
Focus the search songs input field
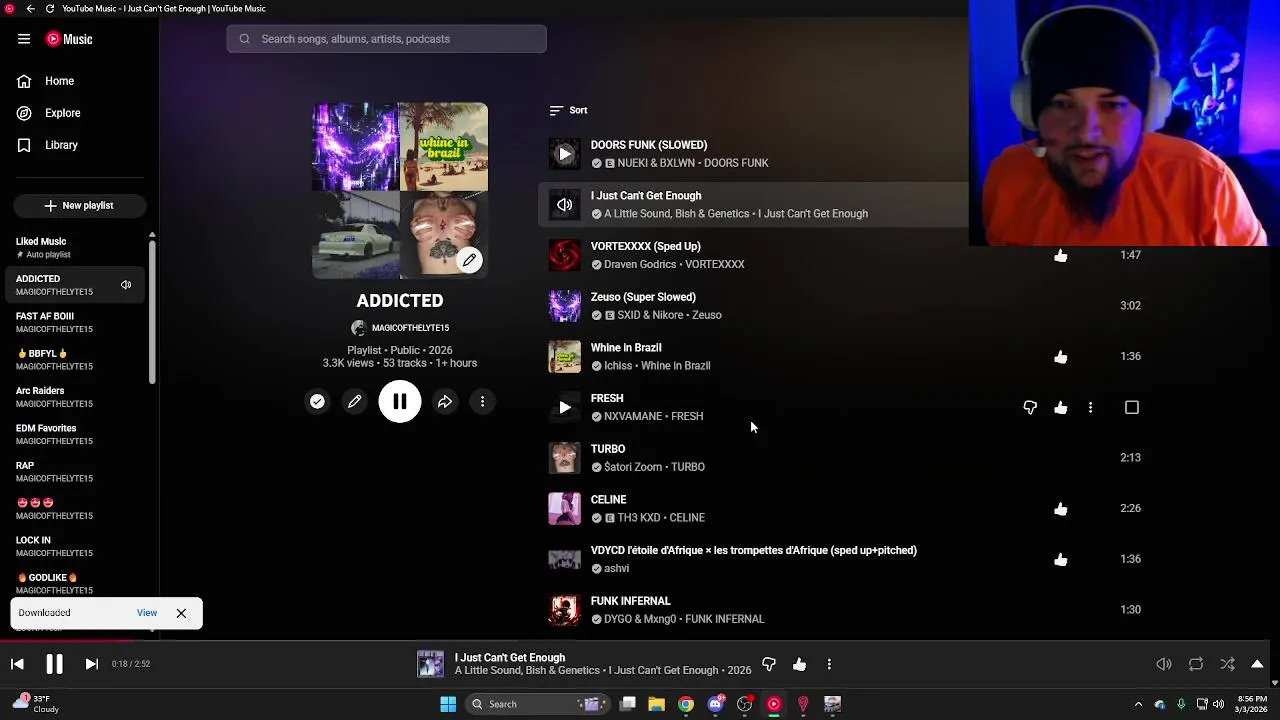(387, 39)
